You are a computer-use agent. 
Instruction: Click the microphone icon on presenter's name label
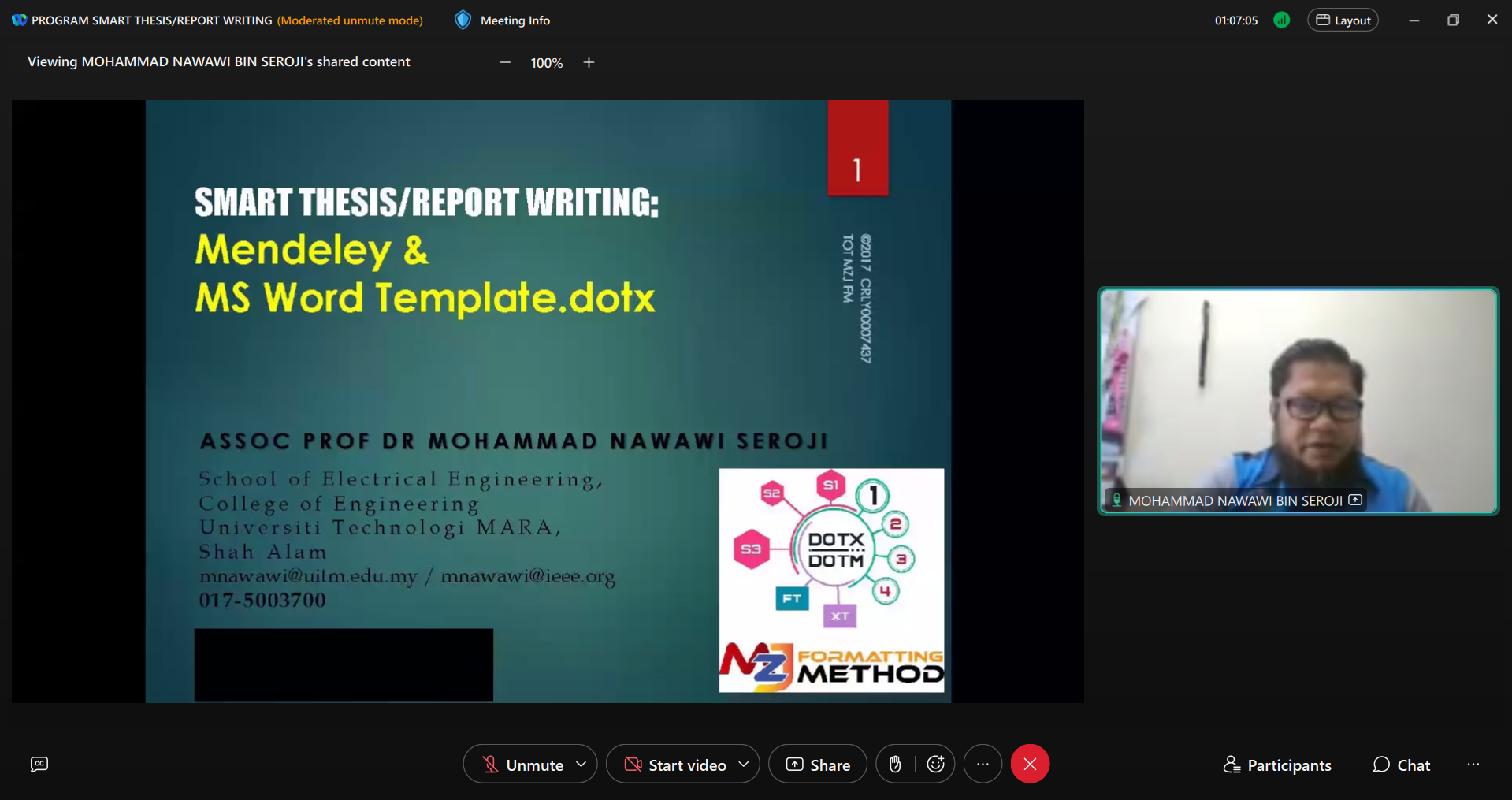point(1116,500)
